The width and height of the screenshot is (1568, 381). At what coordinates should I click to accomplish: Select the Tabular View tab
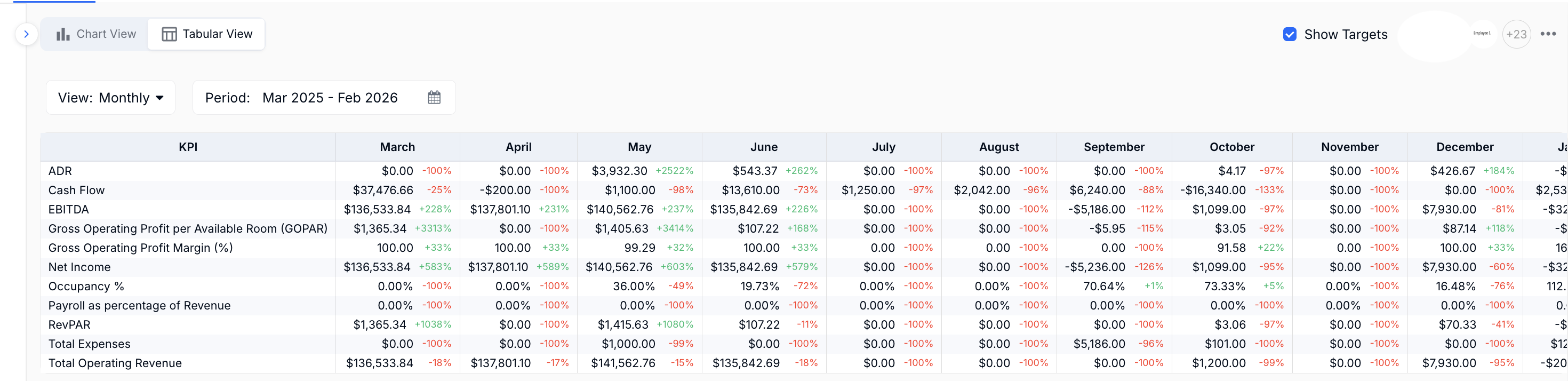pyautogui.click(x=207, y=34)
